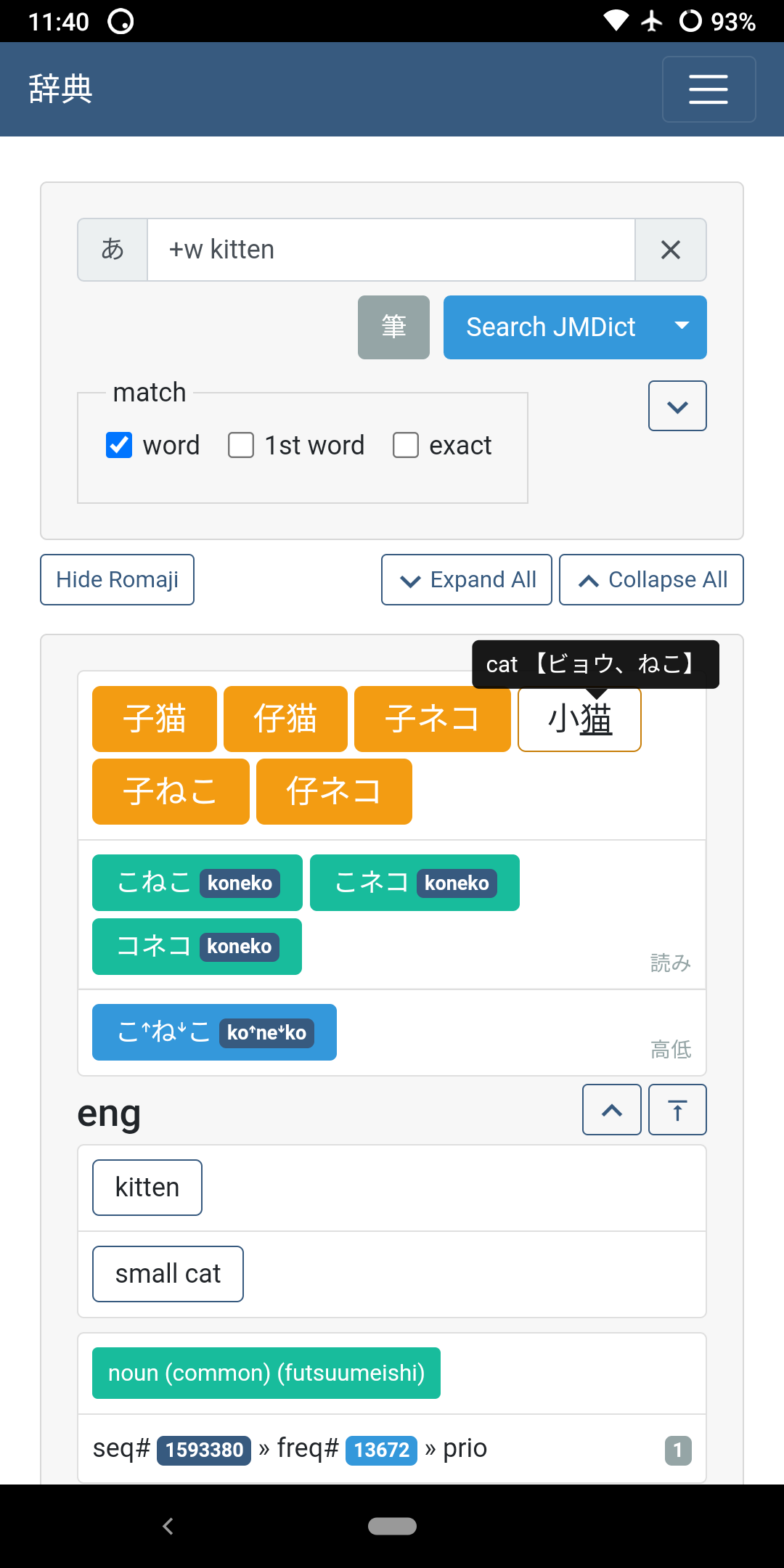Collapse All entries

pyautogui.click(x=651, y=580)
